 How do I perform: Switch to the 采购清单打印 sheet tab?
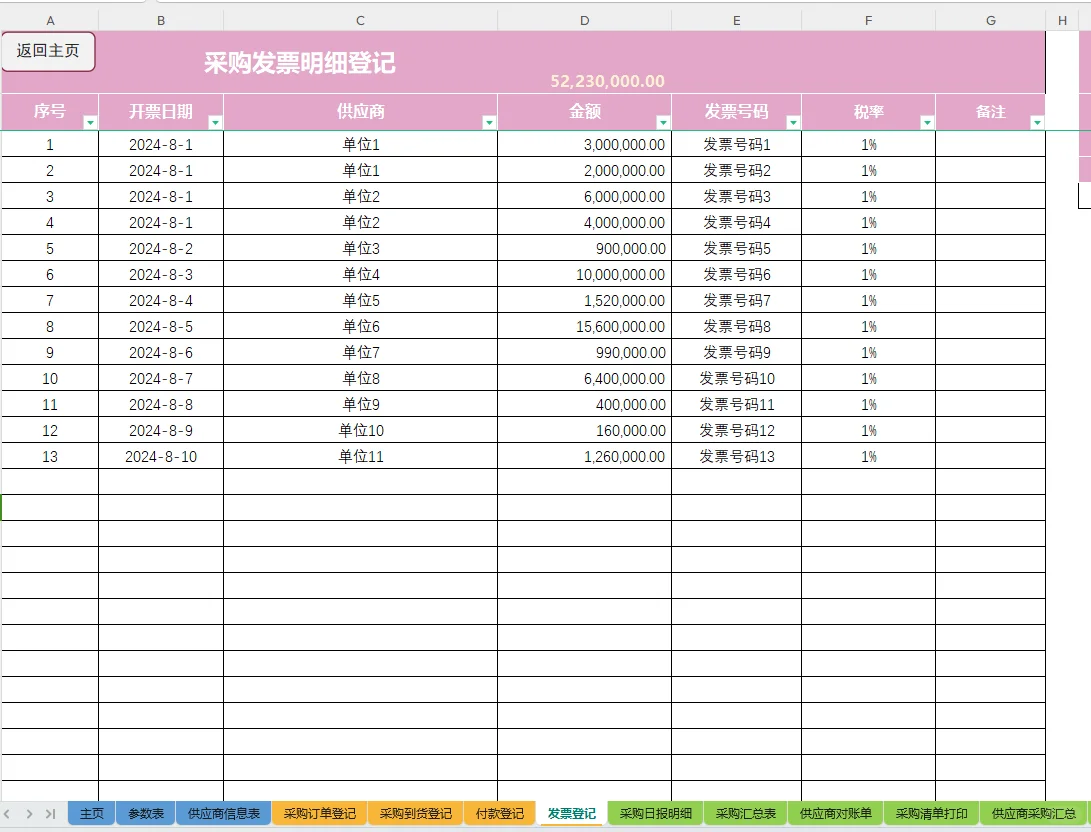[929, 813]
